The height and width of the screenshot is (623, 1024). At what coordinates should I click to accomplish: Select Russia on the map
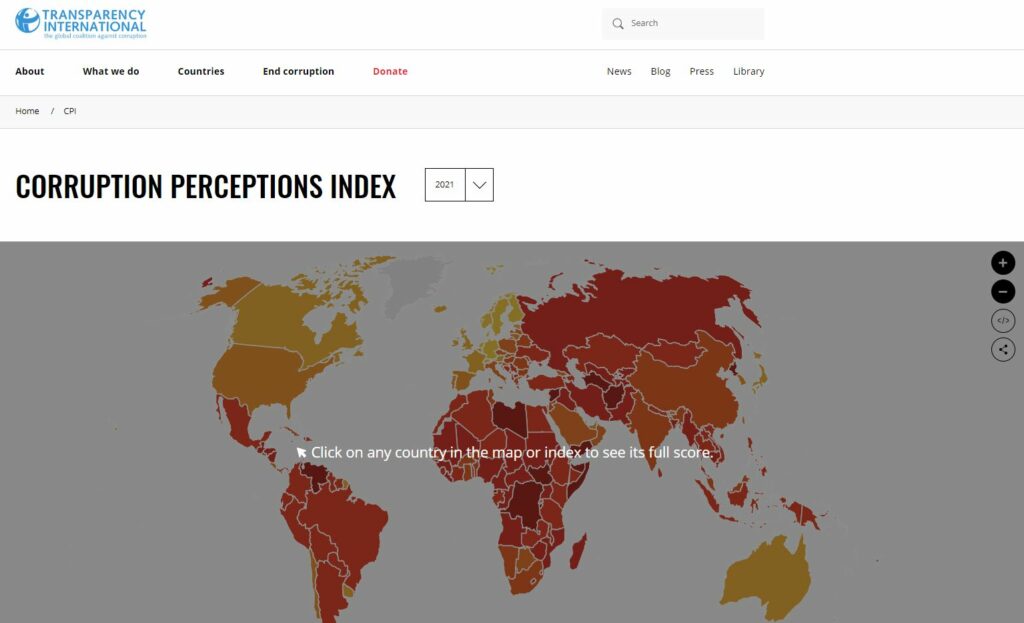pos(640,307)
